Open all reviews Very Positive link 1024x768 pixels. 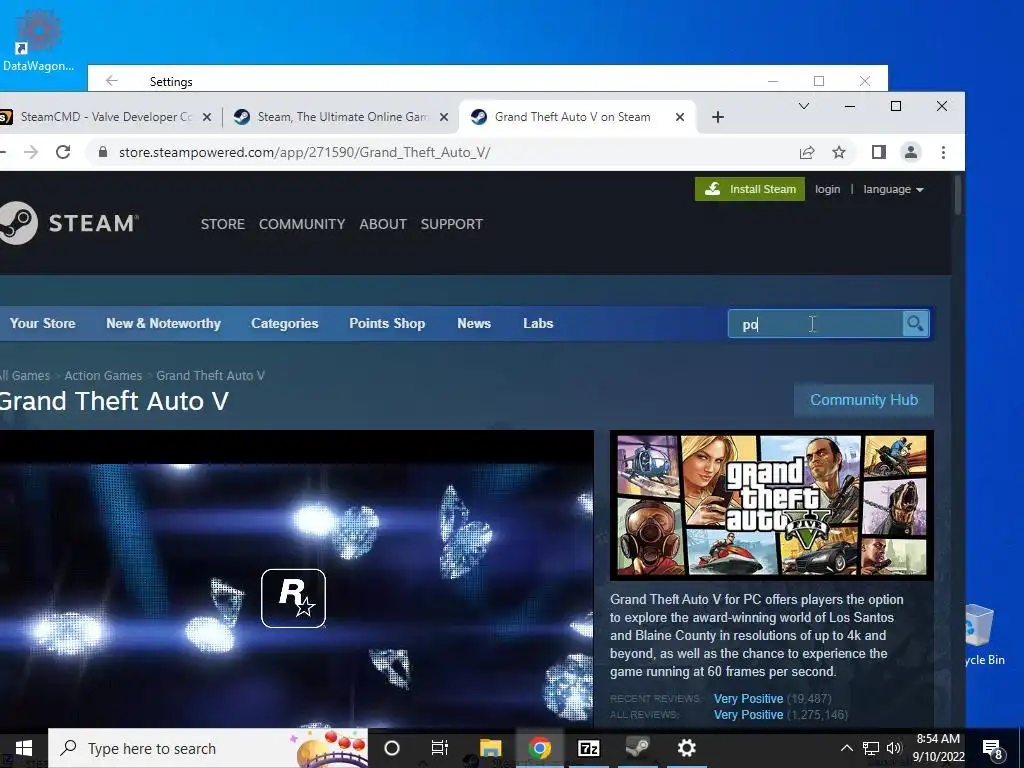click(748, 715)
